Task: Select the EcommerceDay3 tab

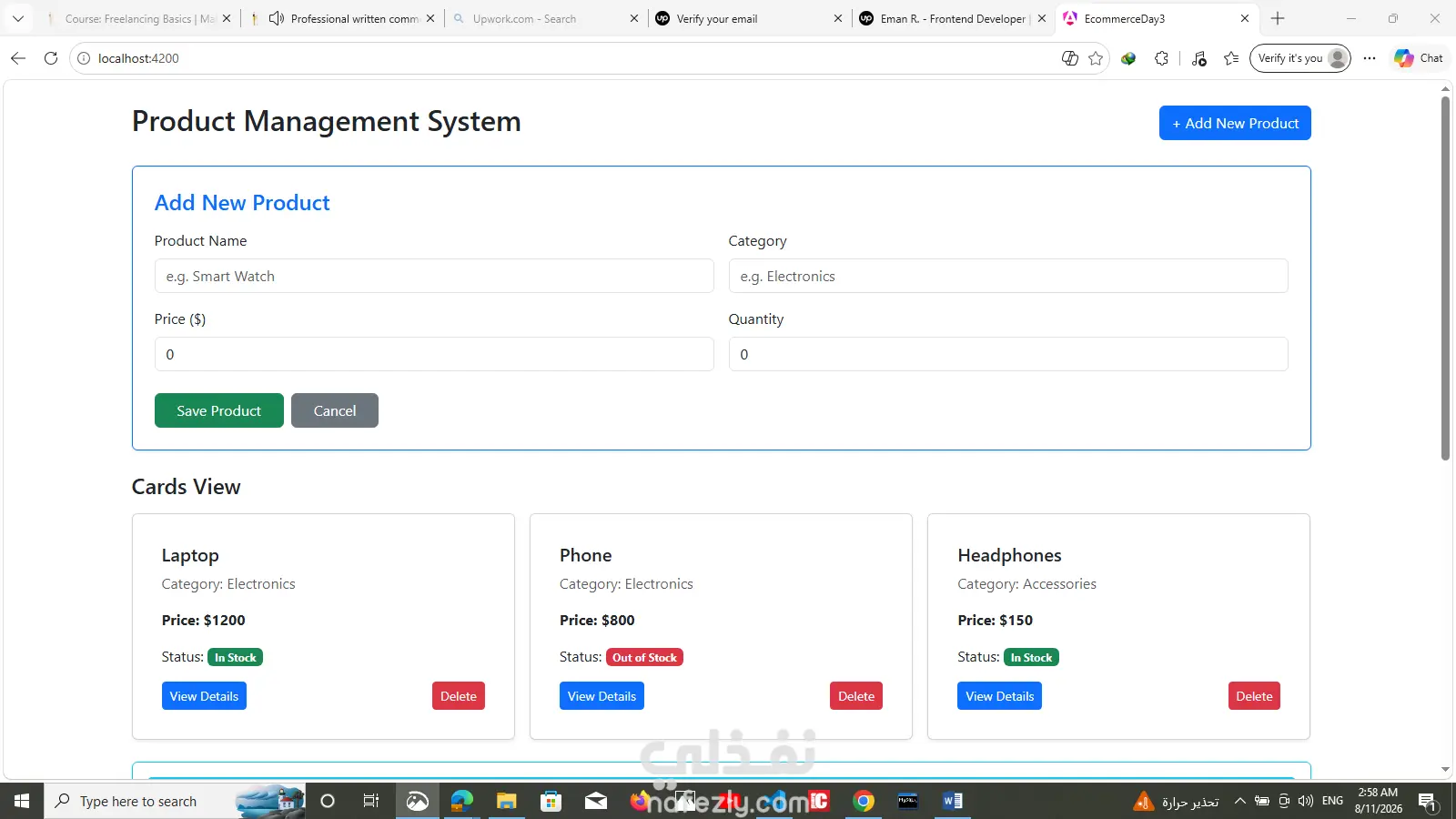Action: point(1157,18)
